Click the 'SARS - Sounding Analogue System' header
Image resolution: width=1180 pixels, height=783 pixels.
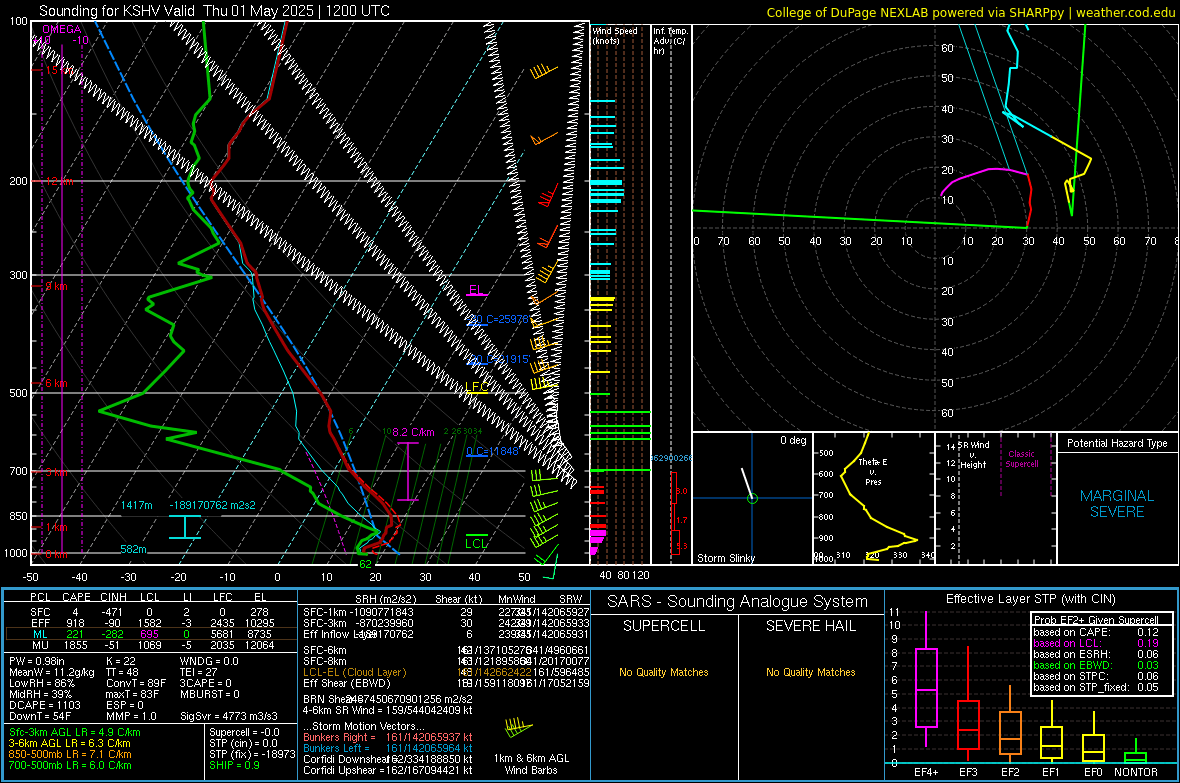pos(738,602)
